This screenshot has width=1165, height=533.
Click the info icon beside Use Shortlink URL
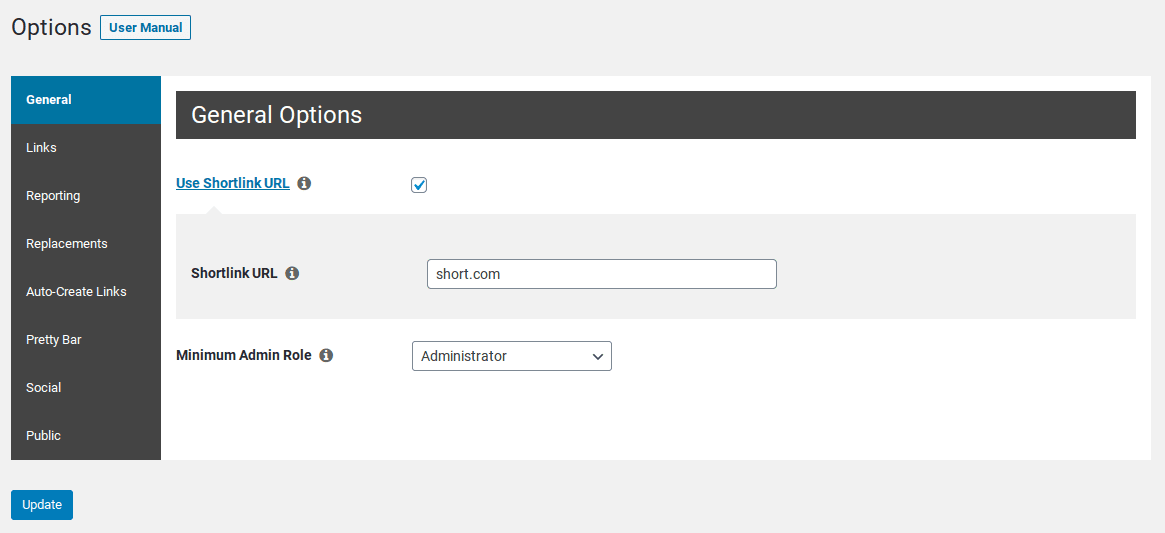pos(304,183)
